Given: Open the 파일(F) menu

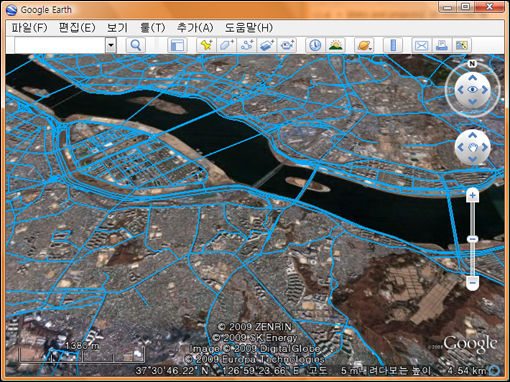Looking at the screenshot, I should coord(30,28).
